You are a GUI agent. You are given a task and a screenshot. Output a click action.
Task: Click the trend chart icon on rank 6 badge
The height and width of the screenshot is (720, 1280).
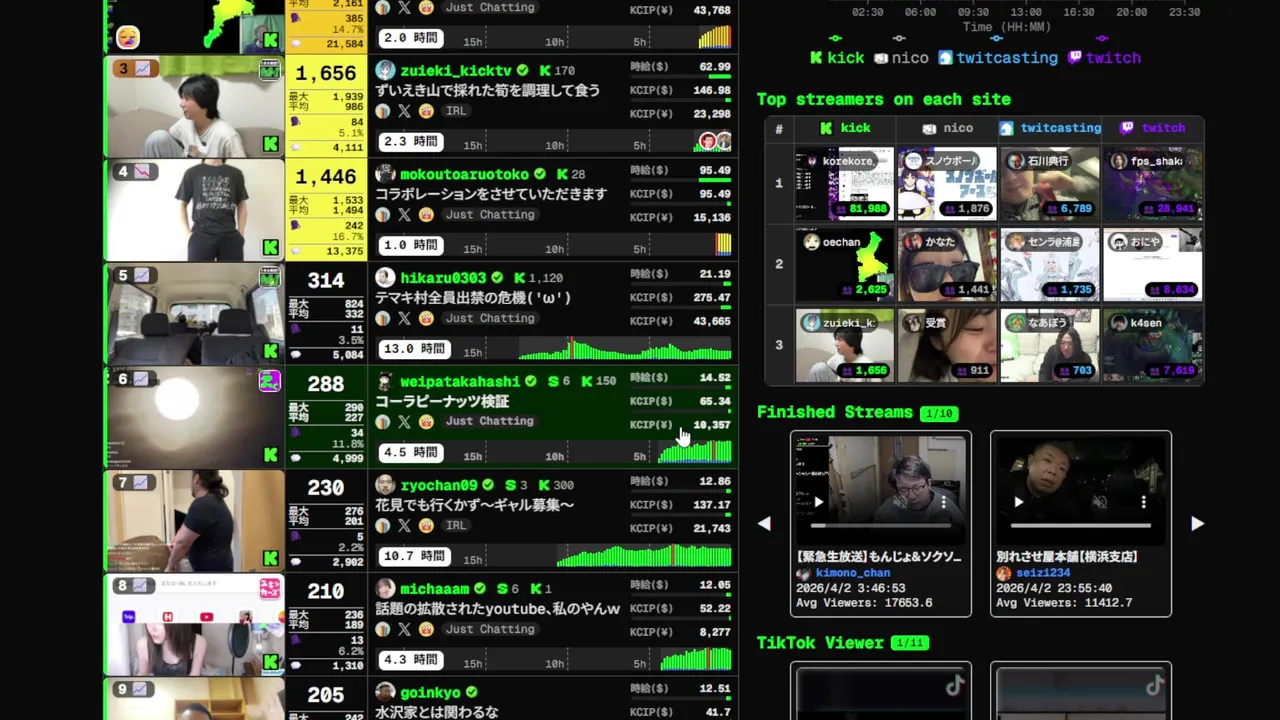click(142, 379)
